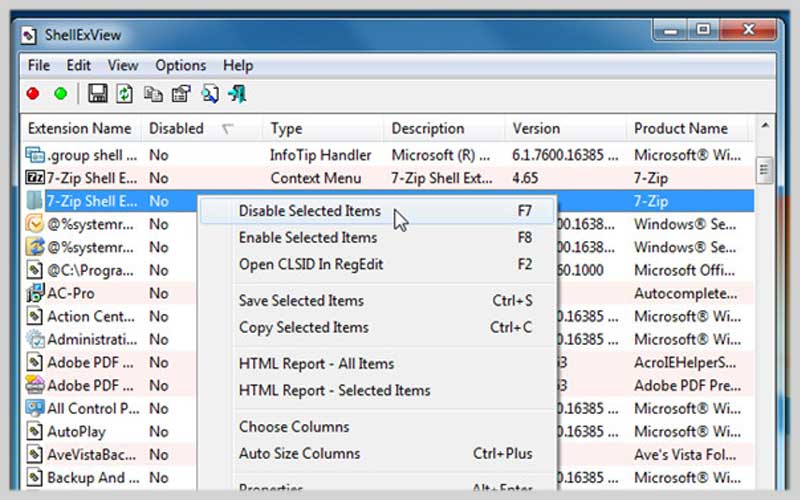Click the Administrati... gear icon
This screenshot has height=500, width=800.
coord(35,339)
